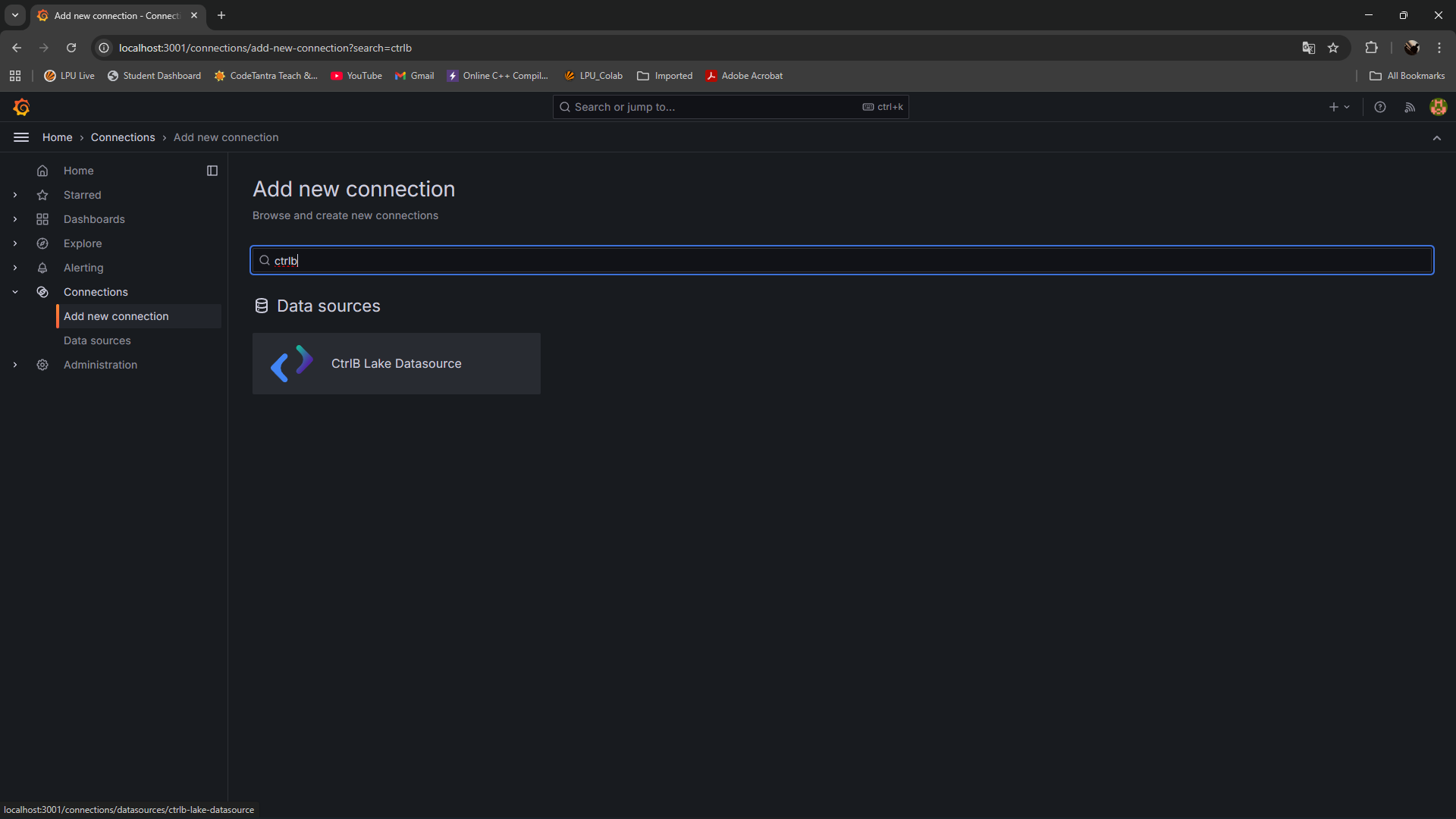
Task: Select Data sources in sidebar
Action: (97, 340)
